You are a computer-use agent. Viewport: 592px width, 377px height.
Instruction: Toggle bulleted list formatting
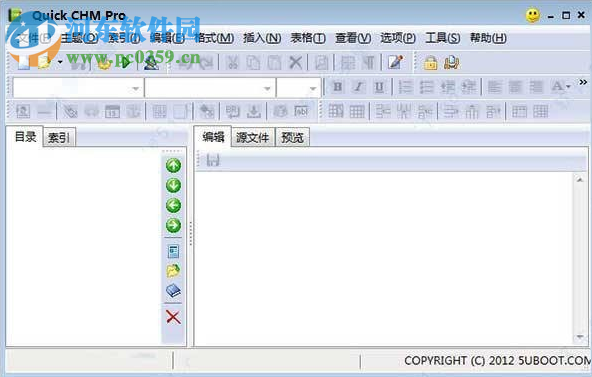(427, 87)
